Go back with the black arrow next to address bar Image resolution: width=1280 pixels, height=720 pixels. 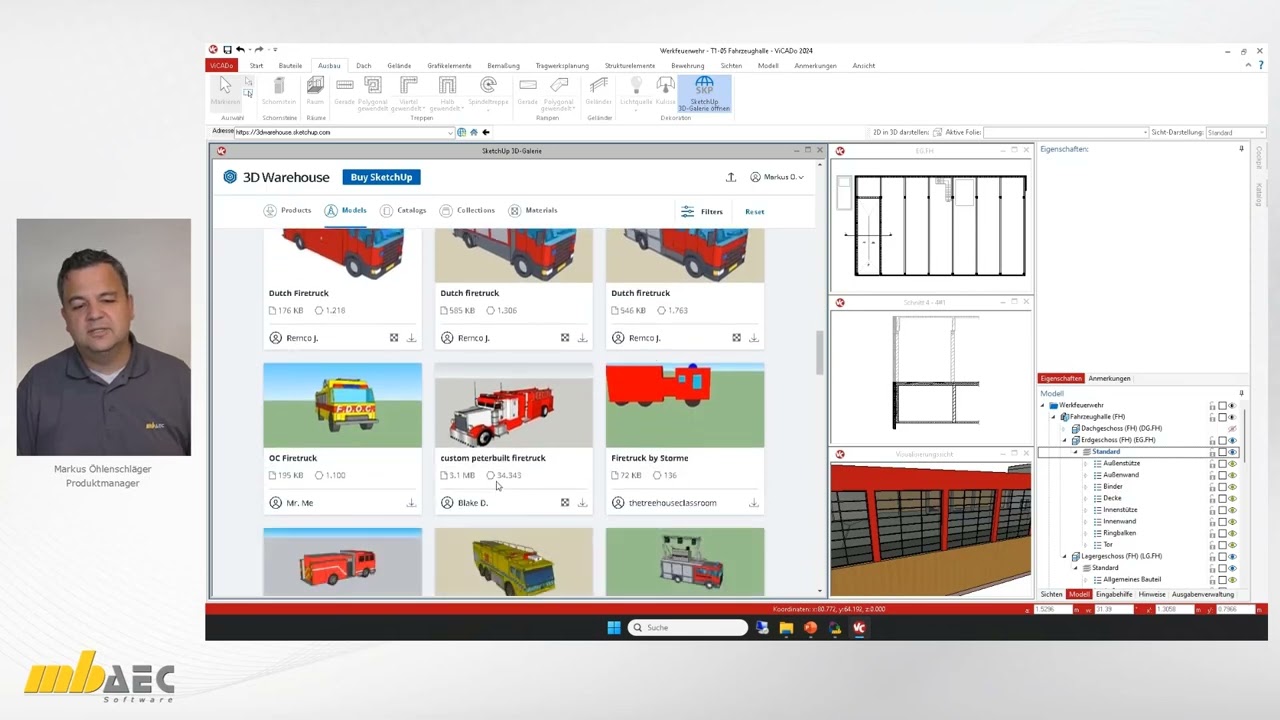[x=486, y=132]
